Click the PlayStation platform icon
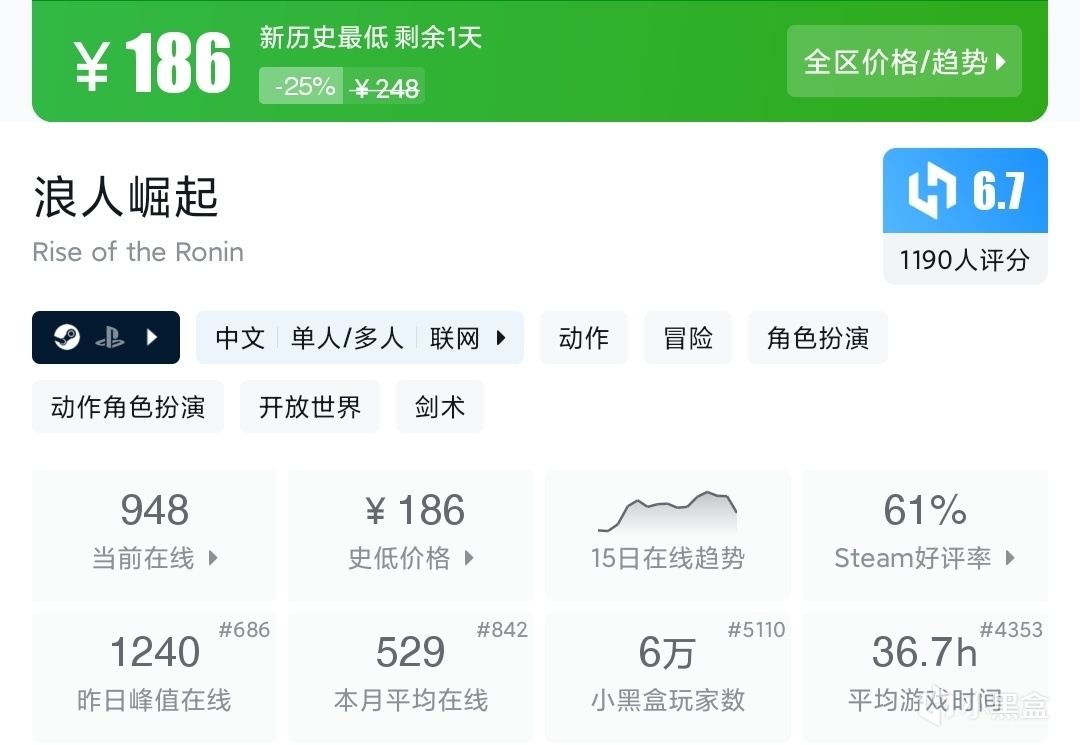 tap(110, 337)
